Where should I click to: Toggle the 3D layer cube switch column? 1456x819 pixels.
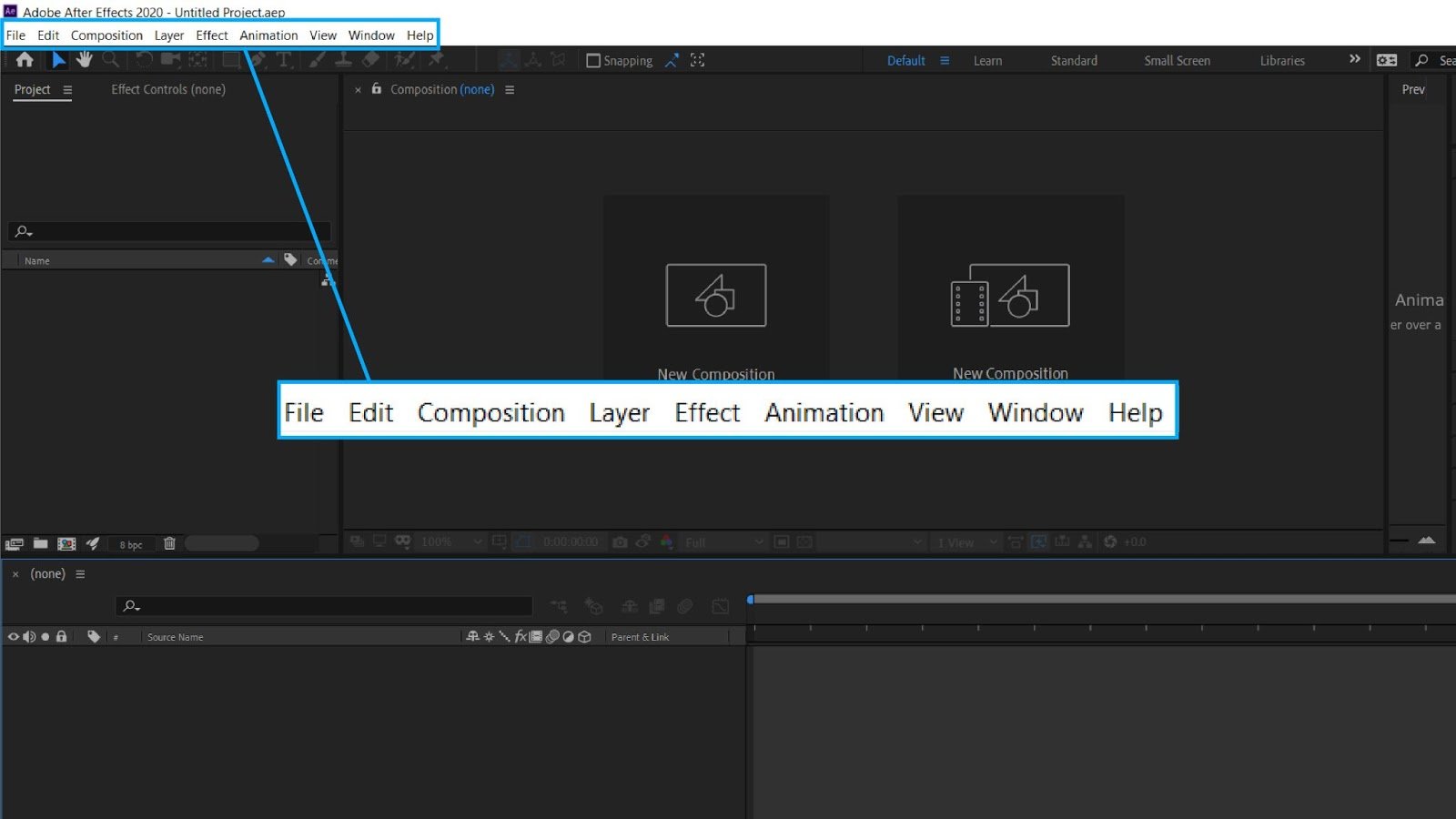[x=585, y=637]
